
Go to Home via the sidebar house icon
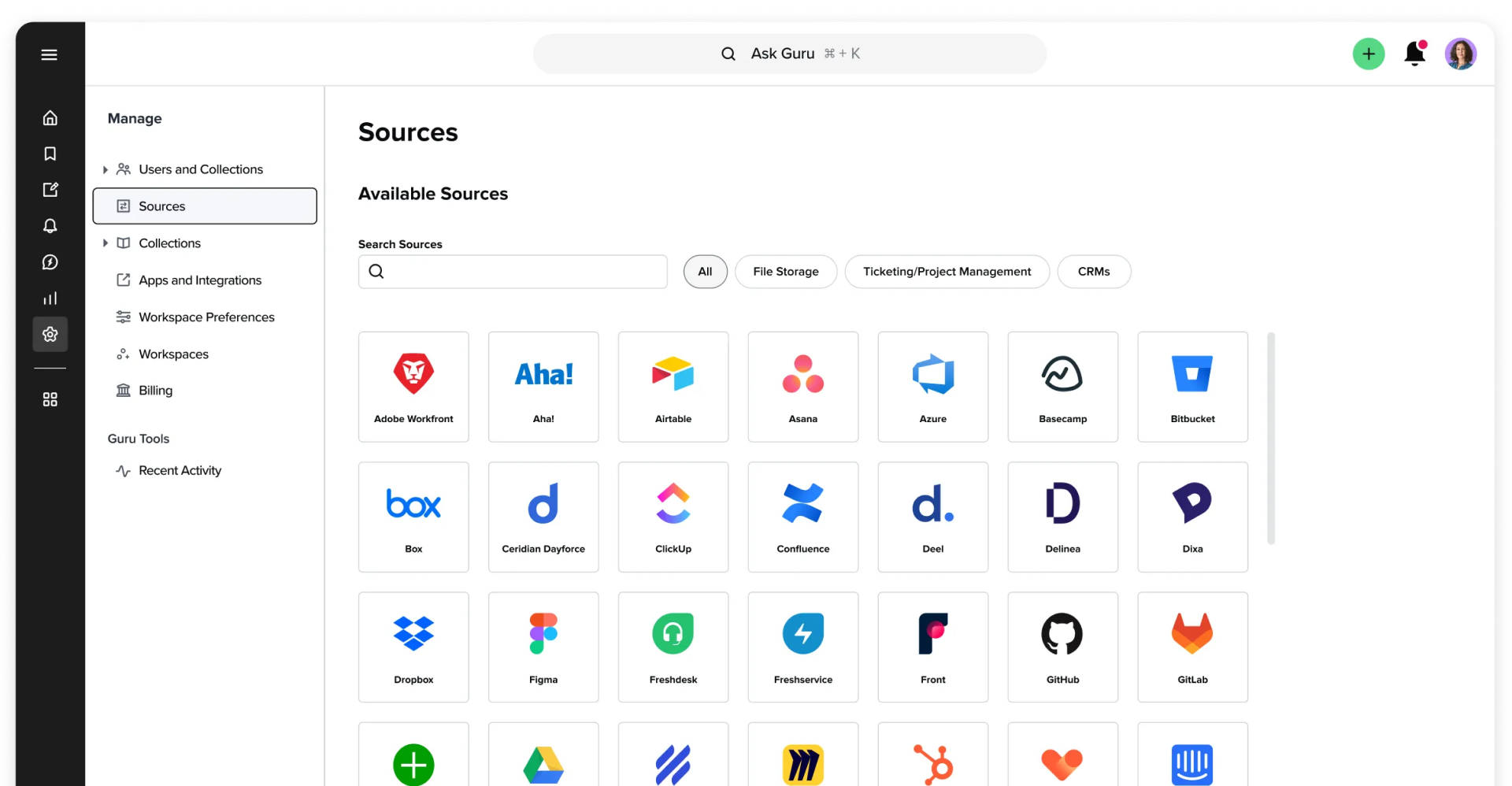[x=50, y=118]
